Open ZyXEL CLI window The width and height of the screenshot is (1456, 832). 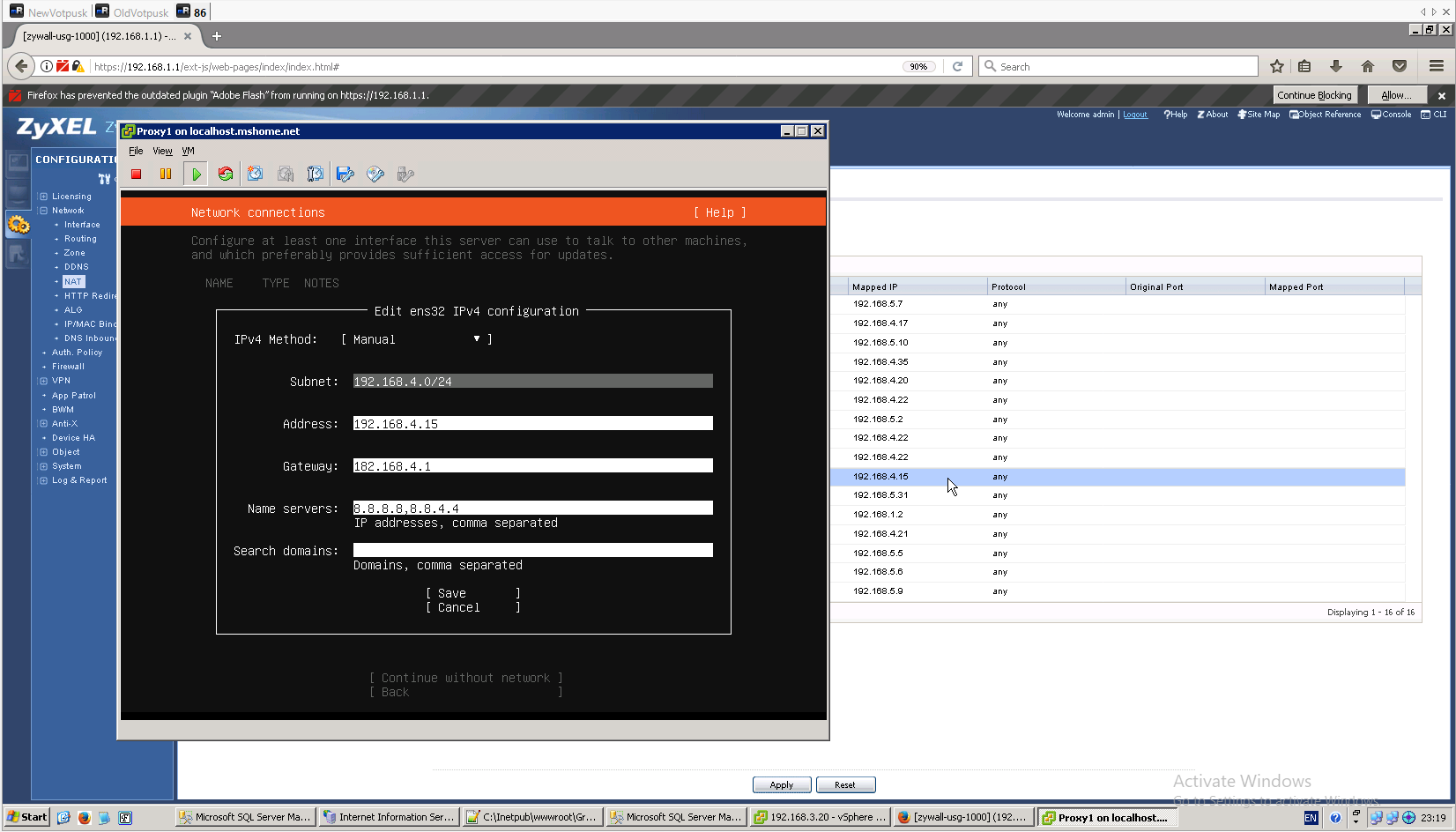click(x=1434, y=115)
